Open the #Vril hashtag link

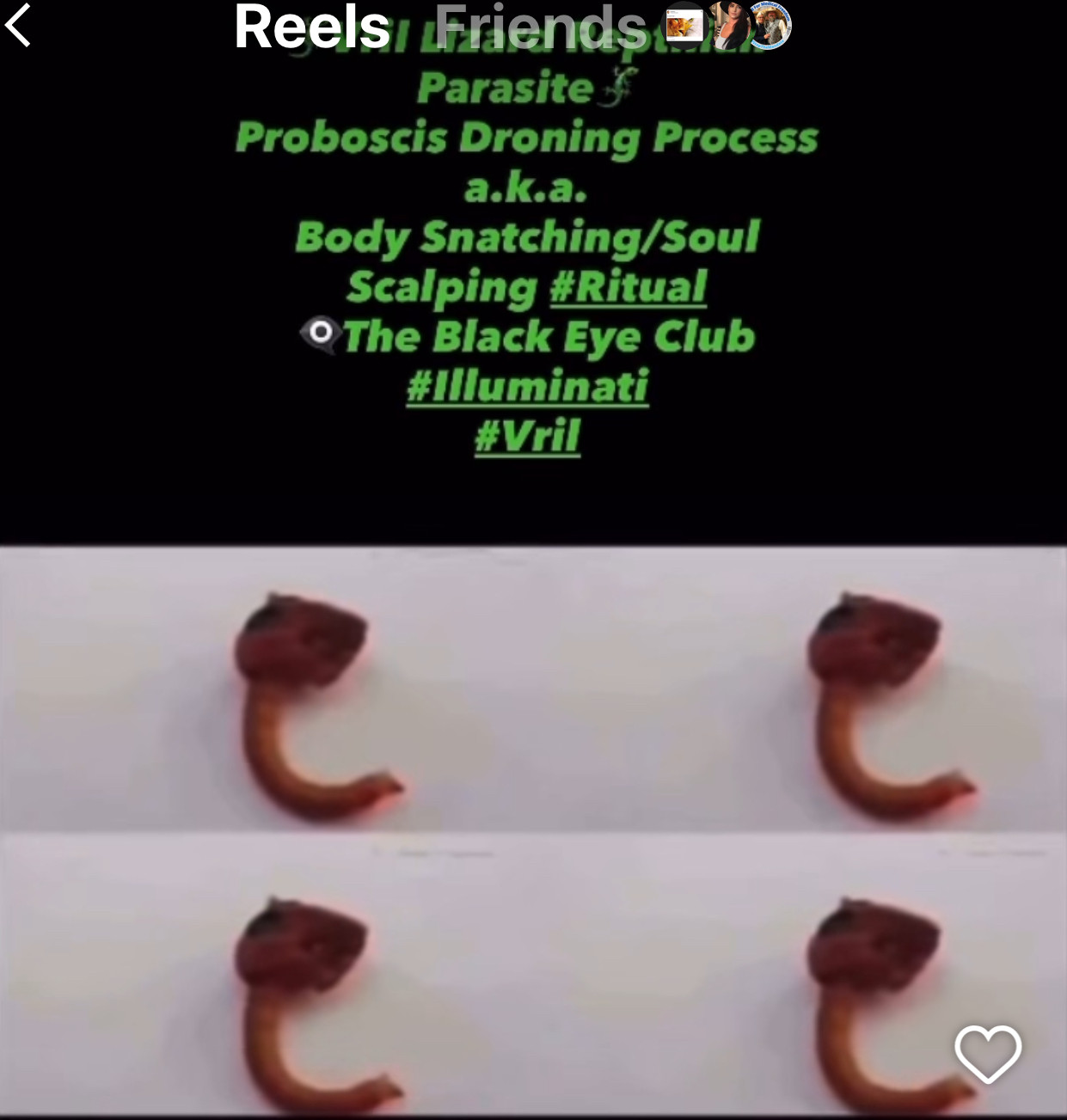[527, 435]
